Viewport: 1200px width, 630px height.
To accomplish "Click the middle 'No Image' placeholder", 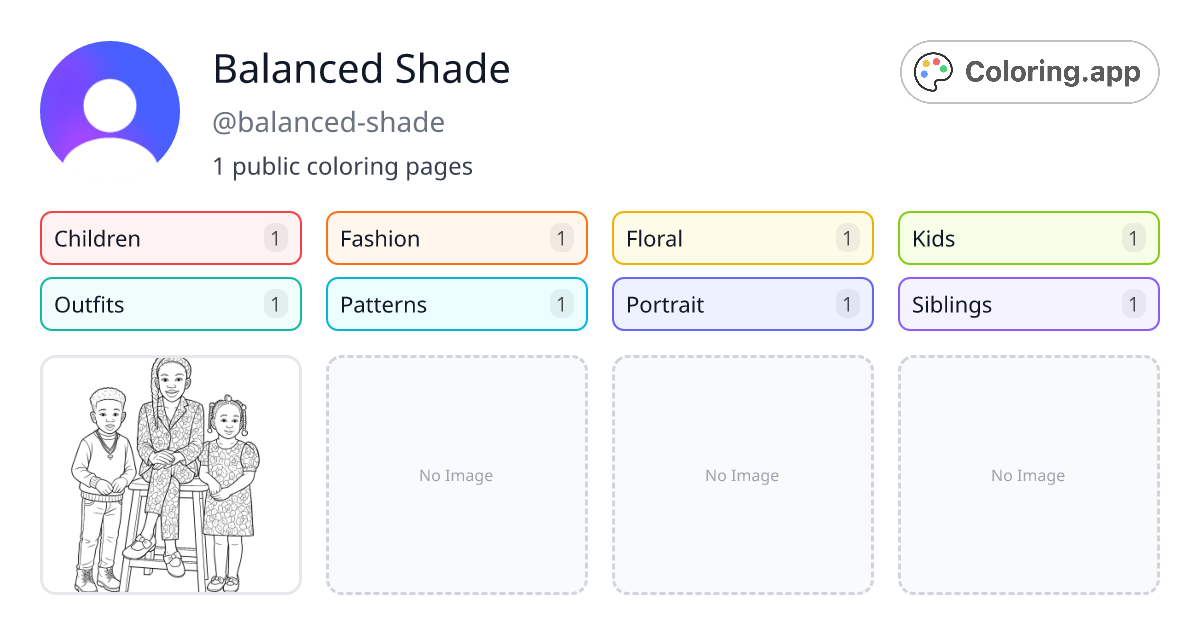I will 742,475.
